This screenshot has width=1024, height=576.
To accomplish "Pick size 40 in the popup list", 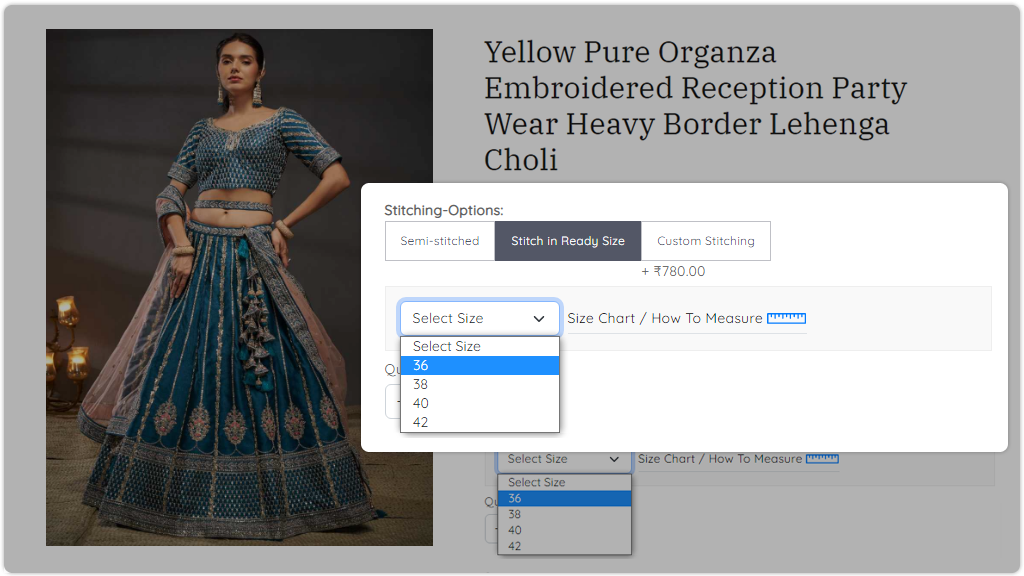I will tap(479, 403).
